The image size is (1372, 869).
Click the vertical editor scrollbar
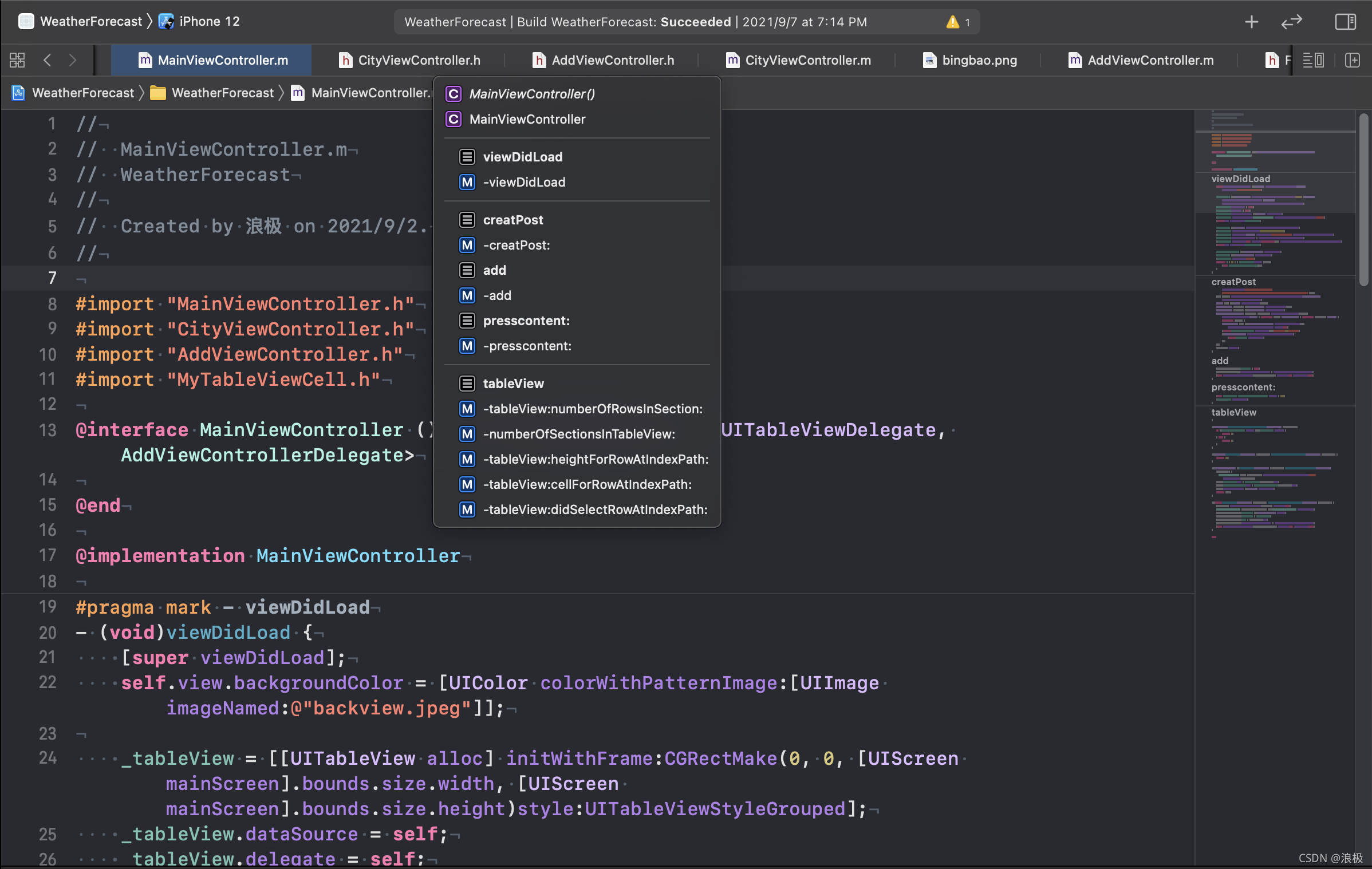coord(1363,200)
